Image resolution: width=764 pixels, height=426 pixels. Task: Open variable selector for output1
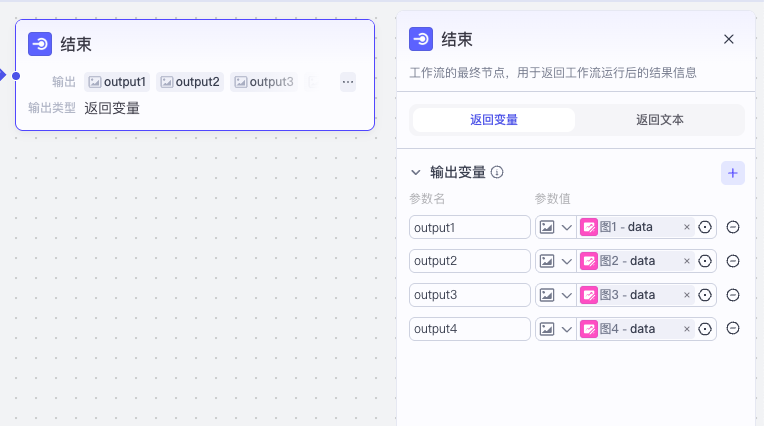tap(705, 227)
